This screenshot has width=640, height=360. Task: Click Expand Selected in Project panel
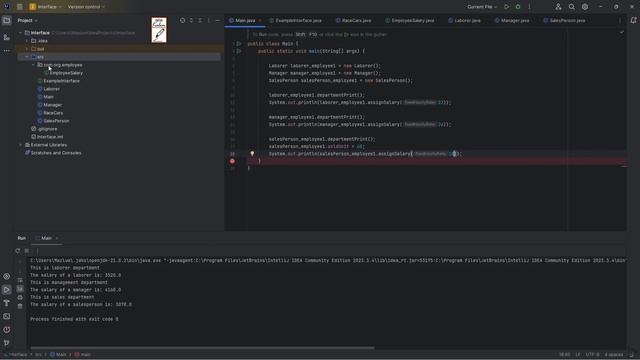191,20
